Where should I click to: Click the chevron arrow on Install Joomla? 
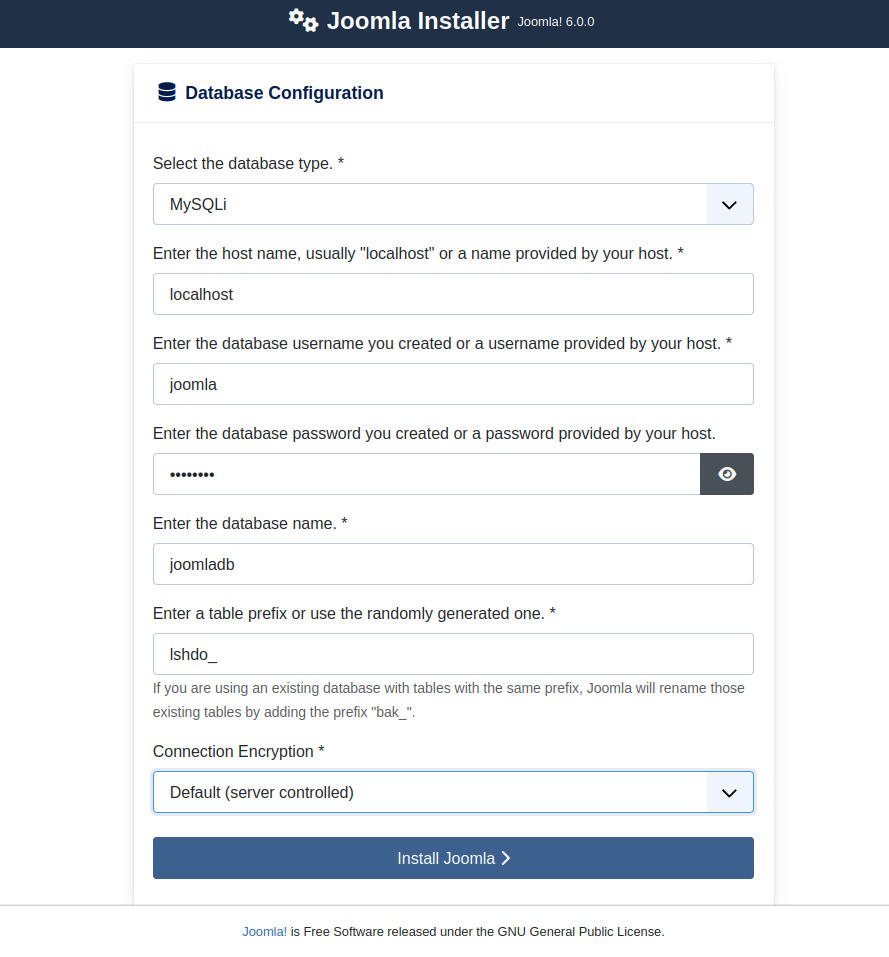pos(506,858)
